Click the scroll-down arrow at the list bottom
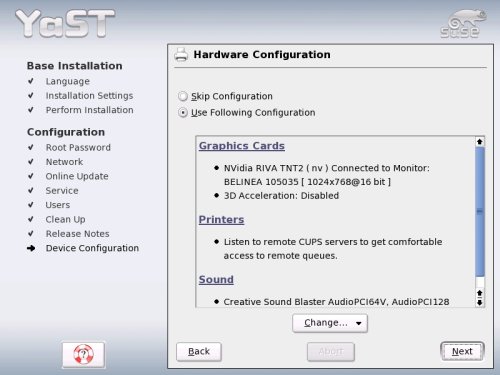 [480, 302]
